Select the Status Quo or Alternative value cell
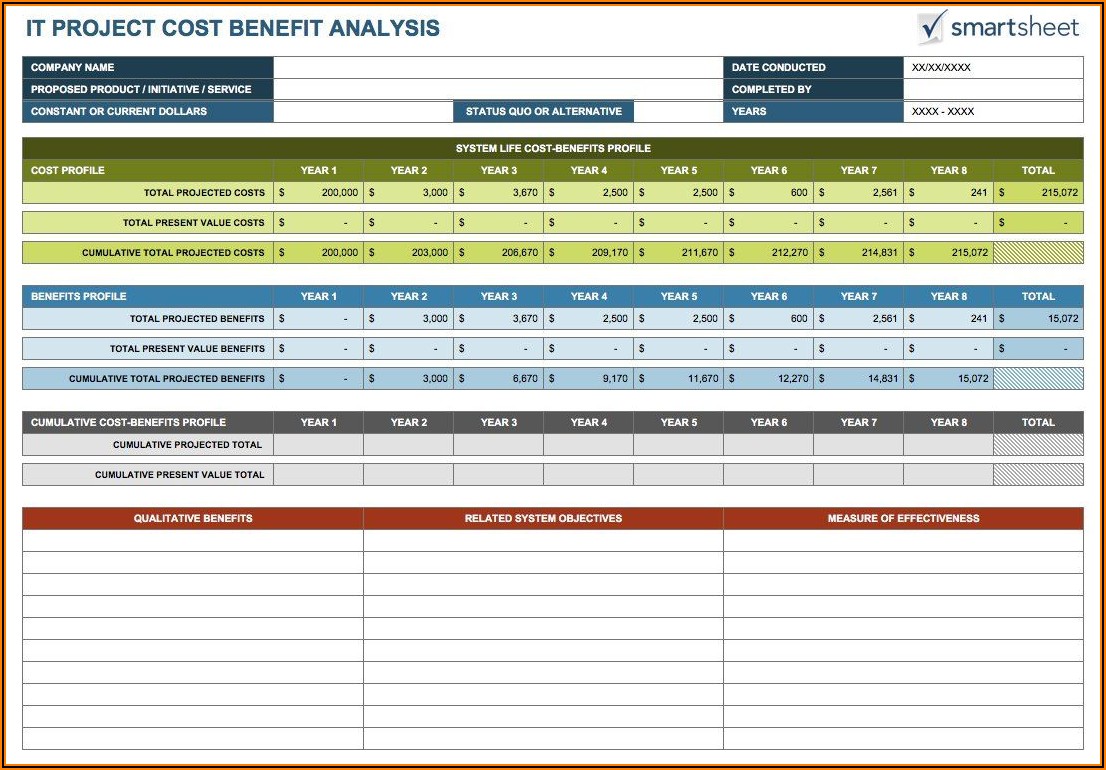 (x=676, y=112)
